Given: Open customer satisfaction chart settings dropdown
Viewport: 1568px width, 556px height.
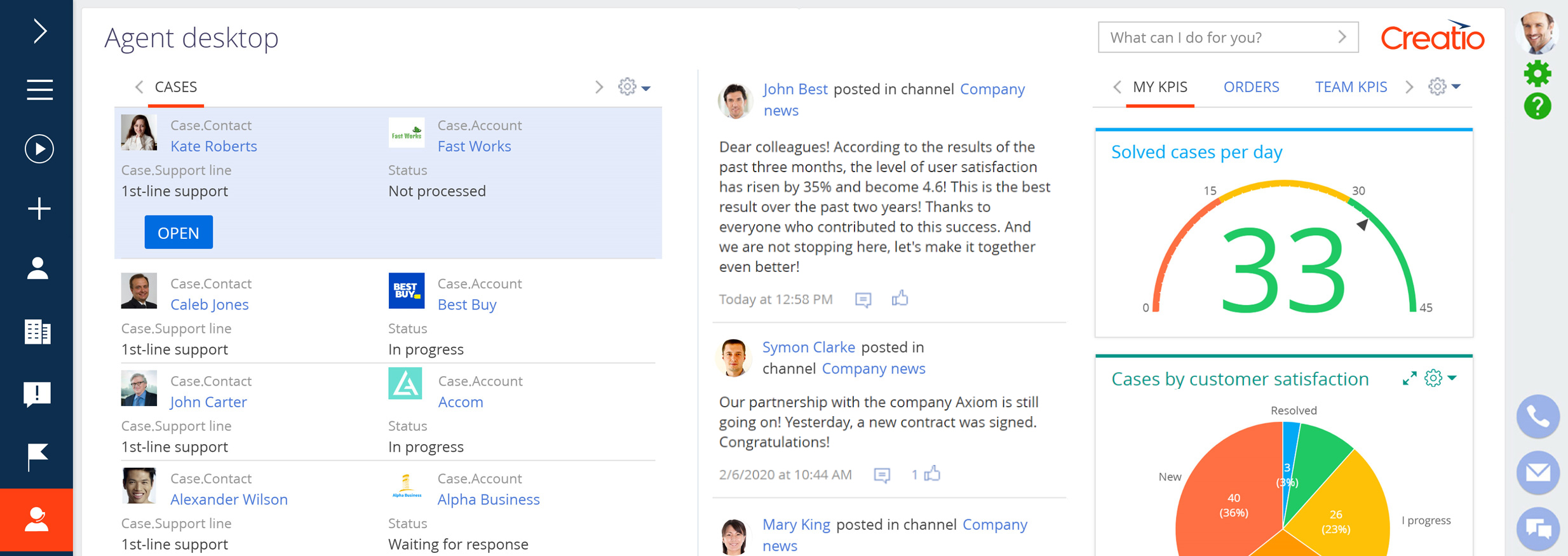Looking at the screenshot, I should [x=1440, y=379].
